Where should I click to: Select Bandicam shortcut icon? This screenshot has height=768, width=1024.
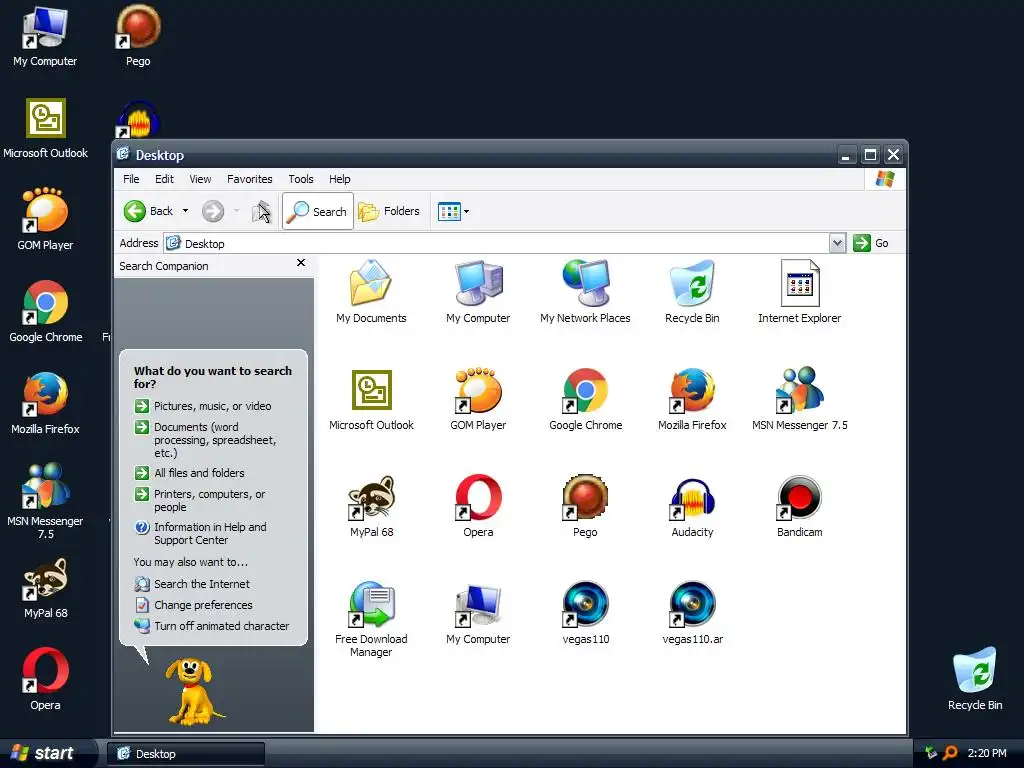799,498
